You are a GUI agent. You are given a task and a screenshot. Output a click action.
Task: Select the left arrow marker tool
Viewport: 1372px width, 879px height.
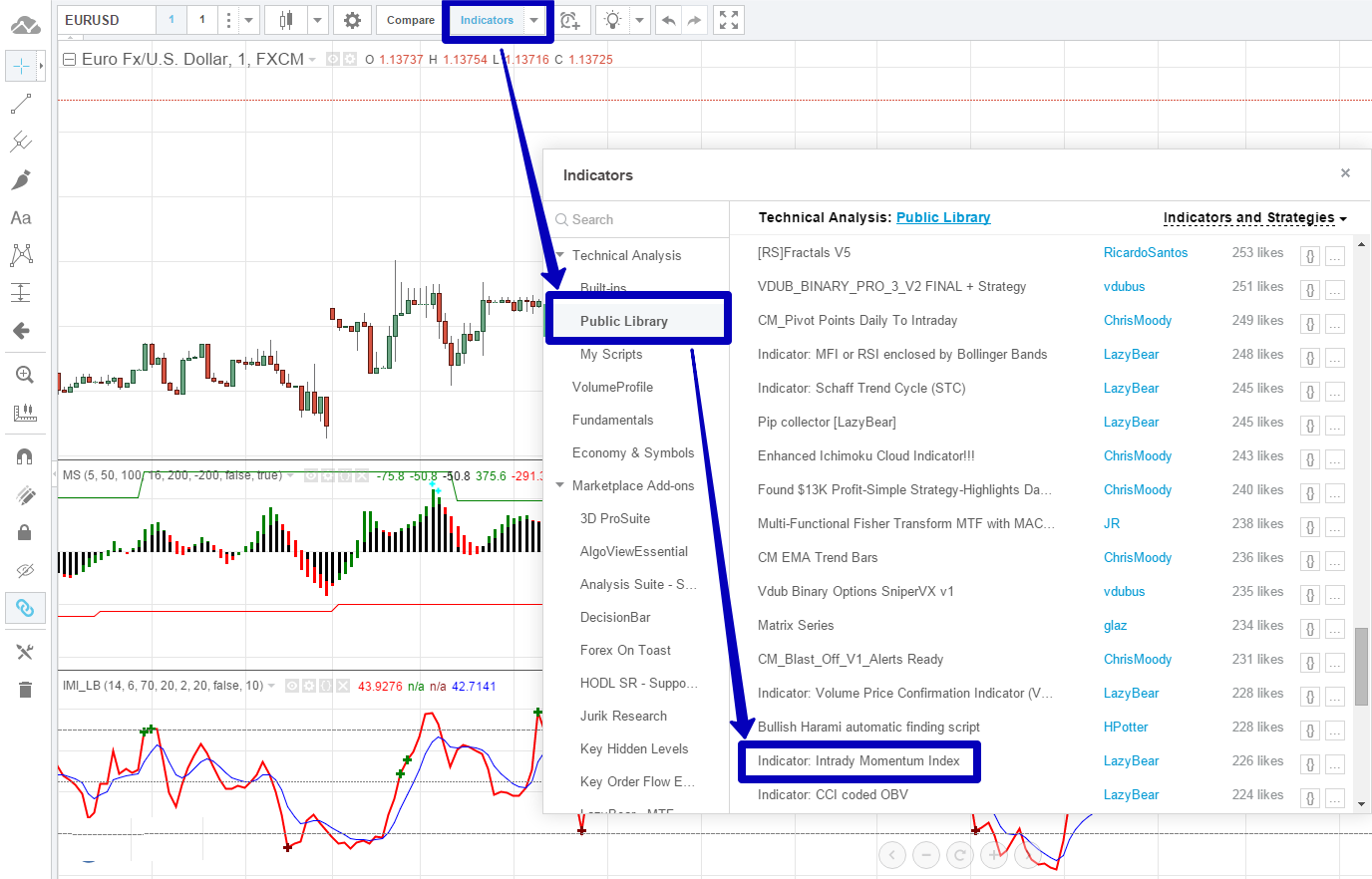pyautogui.click(x=21, y=331)
